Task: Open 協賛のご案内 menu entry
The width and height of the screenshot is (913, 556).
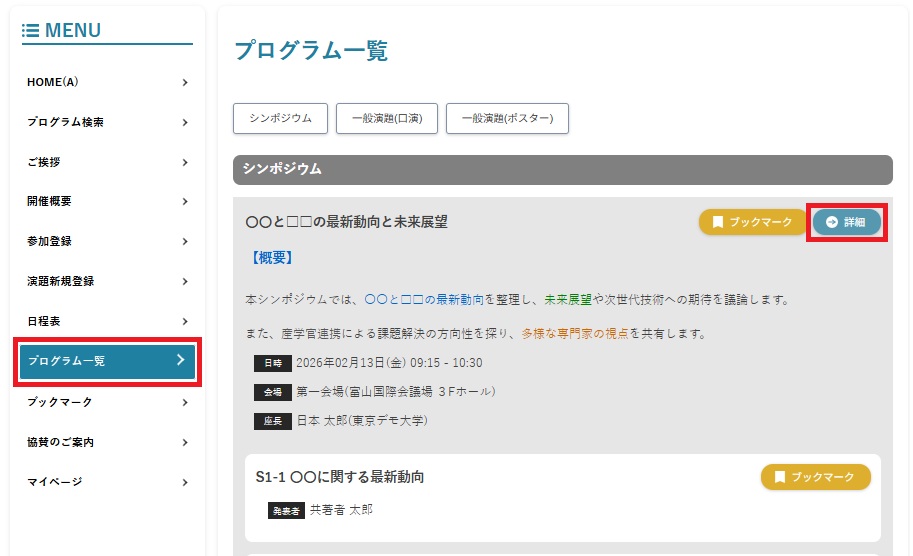Action: tap(60, 442)
